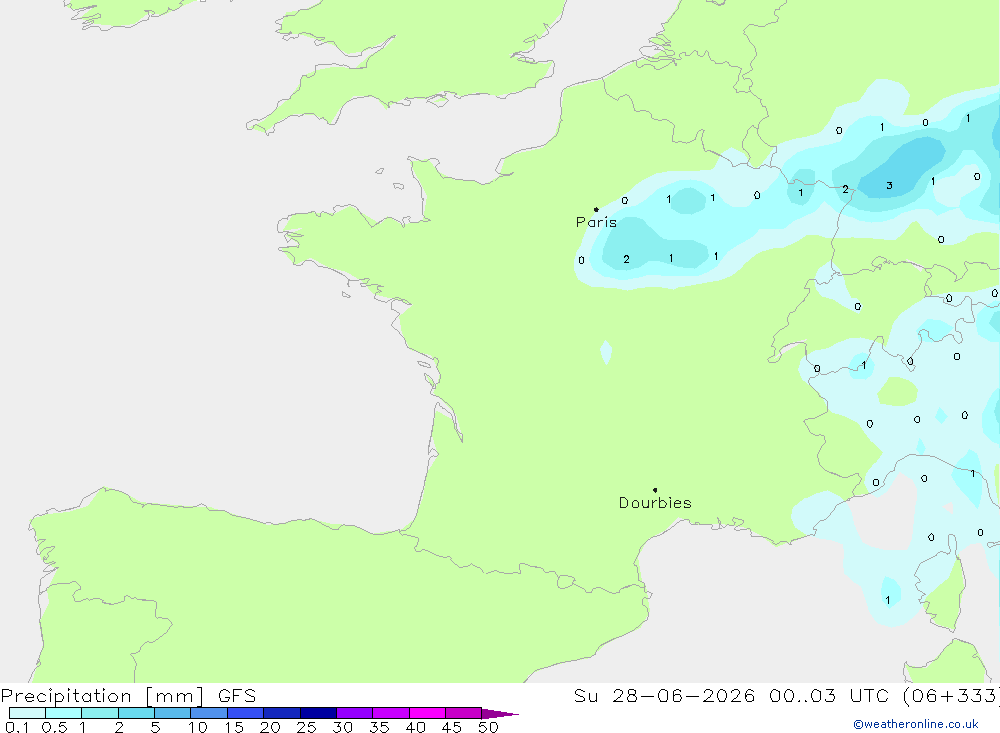Click the '20' legend scale label
This screenshot has width=1000, height=733.
click(x=270, y=727)
